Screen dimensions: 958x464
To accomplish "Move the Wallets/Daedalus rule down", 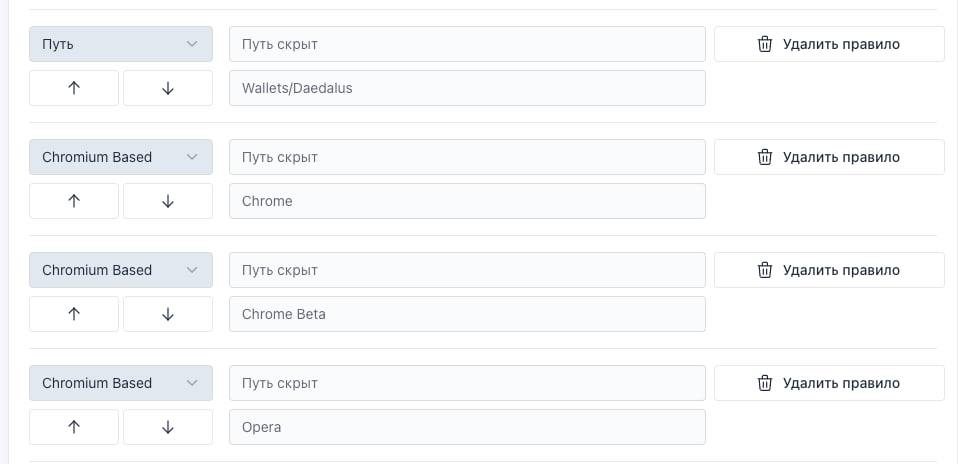I will 168,88.
